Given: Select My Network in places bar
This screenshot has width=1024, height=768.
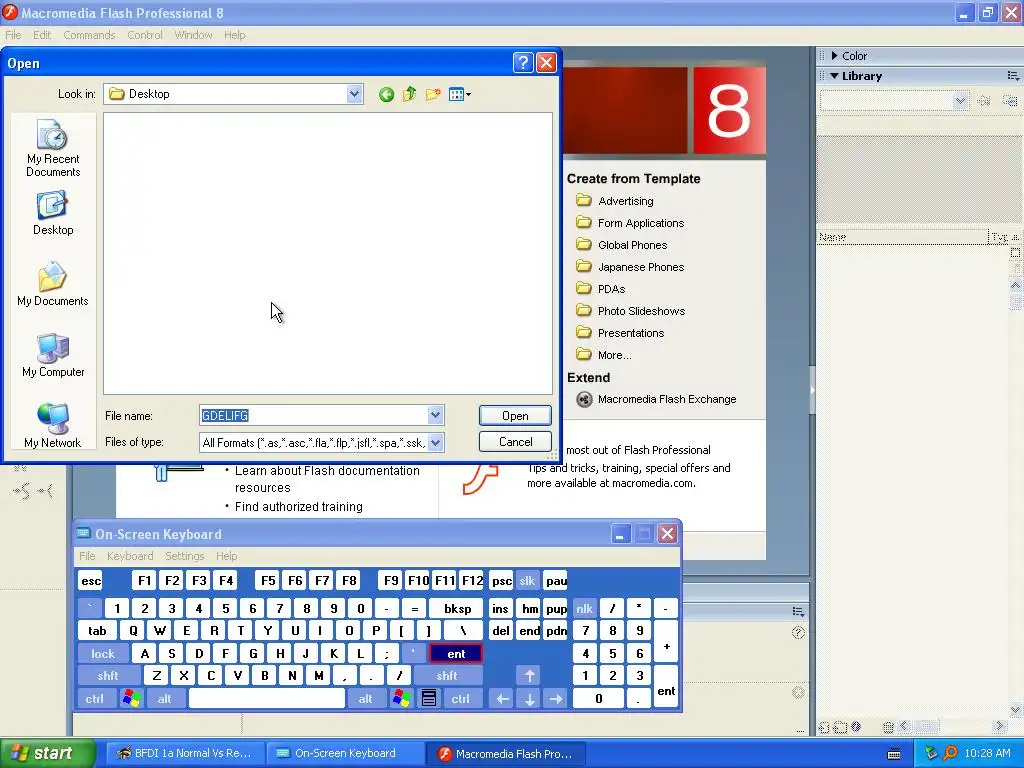Looking at the screenshot, I should click(x=53, y=426).
